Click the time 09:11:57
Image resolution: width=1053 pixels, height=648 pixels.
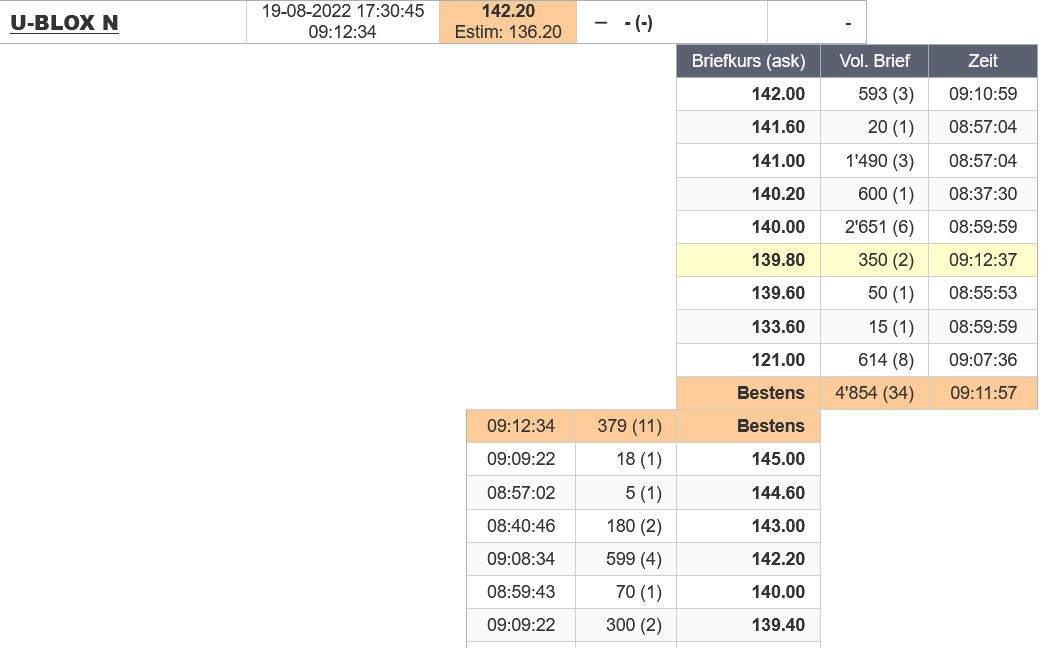[982, 393]
